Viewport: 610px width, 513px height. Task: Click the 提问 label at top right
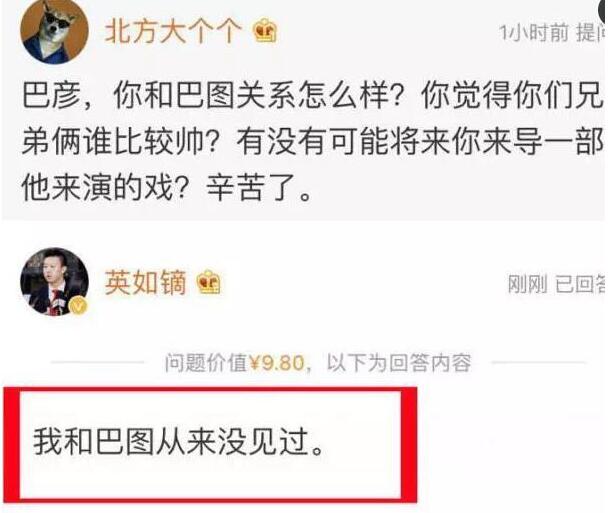pos(591,32)
